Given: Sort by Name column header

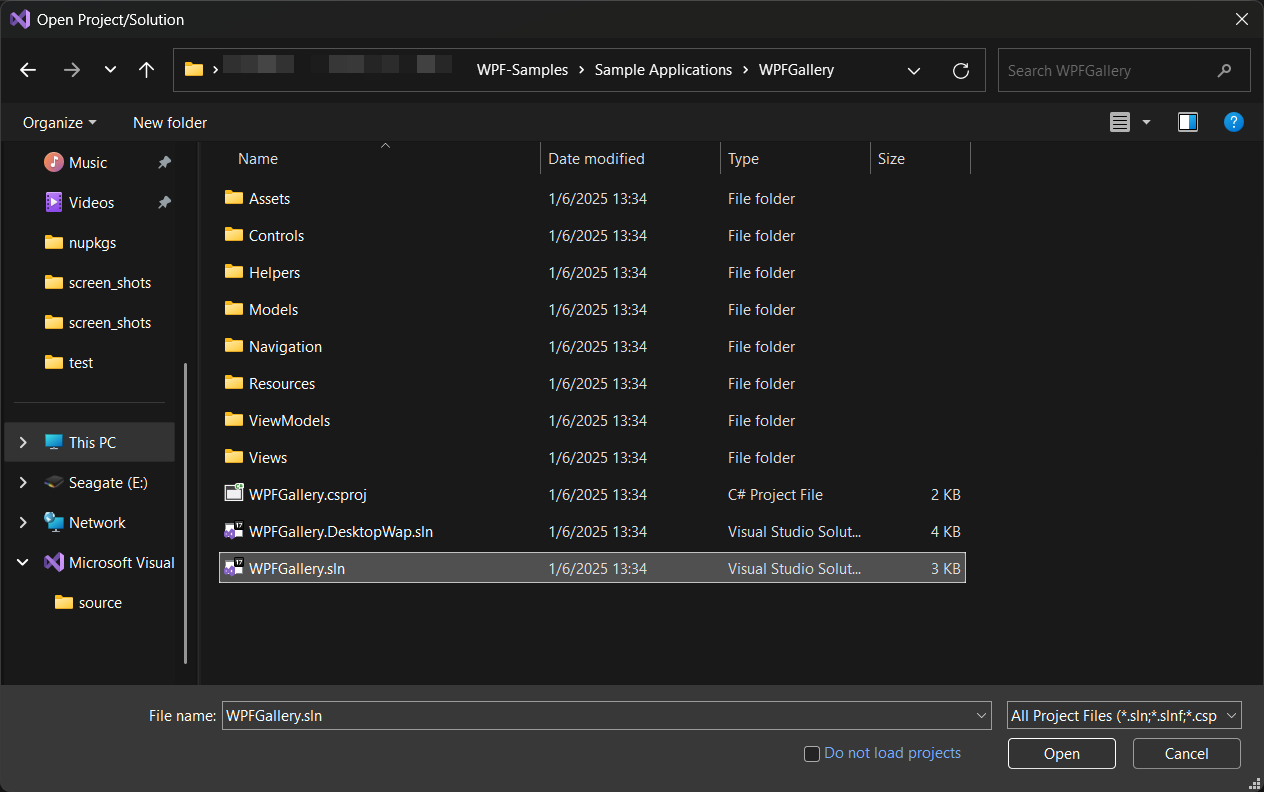Looking at the screenshot, I should pos(258,159).
